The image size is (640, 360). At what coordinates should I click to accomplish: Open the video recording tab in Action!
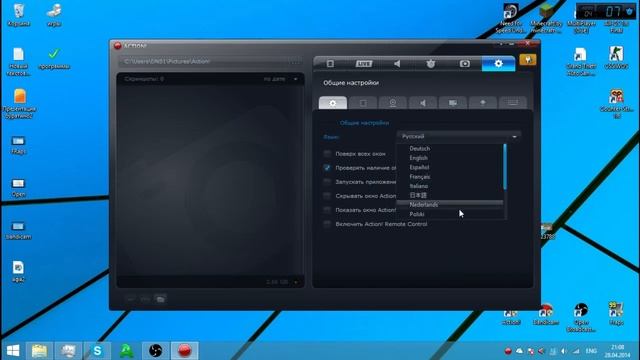(330, 64)
